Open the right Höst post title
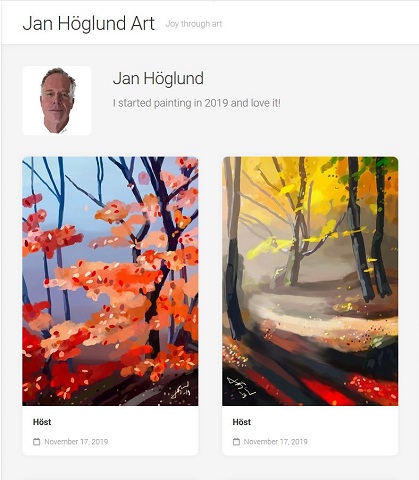The width and height of the screenshot is (419, 480). tap(242, 422)
